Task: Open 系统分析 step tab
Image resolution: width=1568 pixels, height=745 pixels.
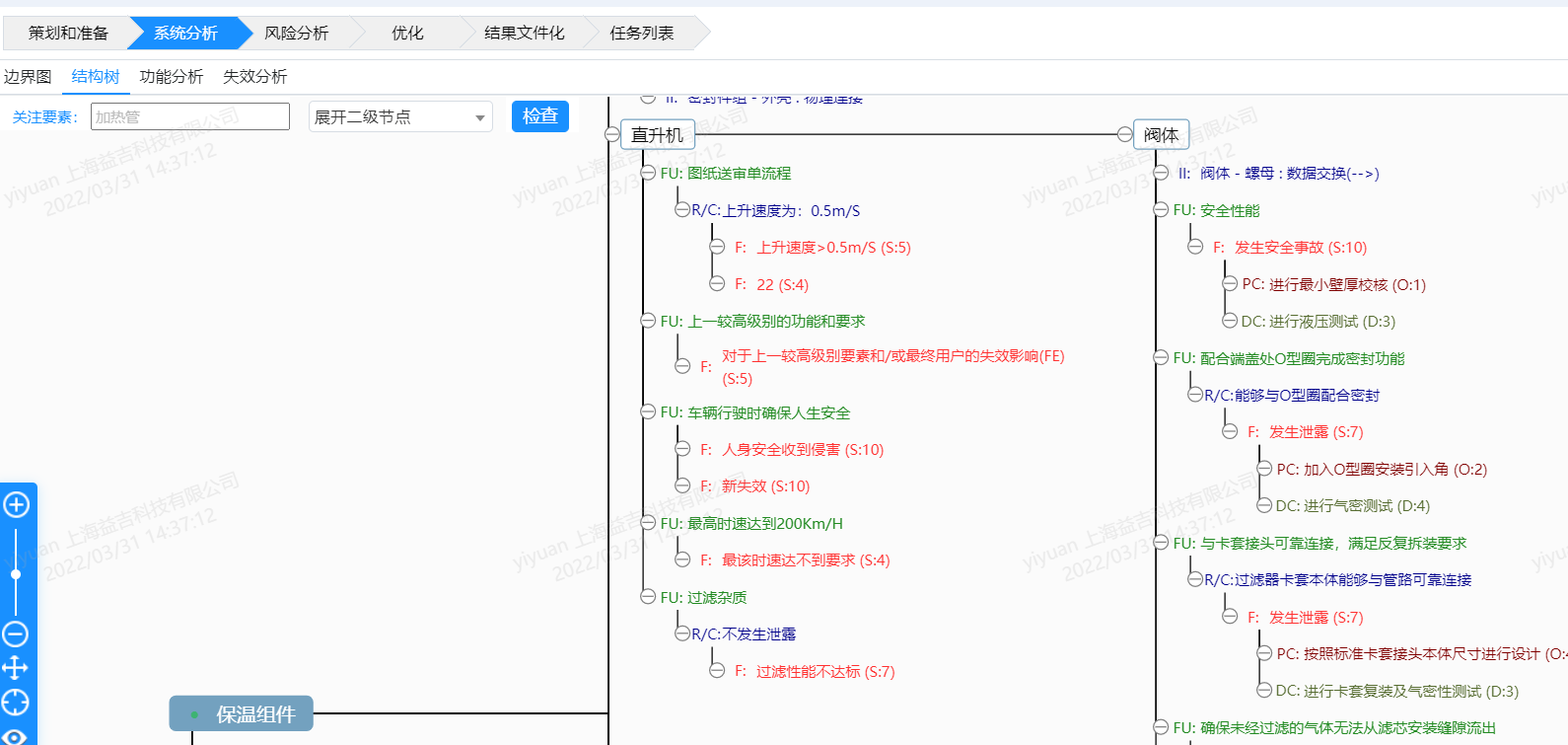Action: click(x=185, y=34)
